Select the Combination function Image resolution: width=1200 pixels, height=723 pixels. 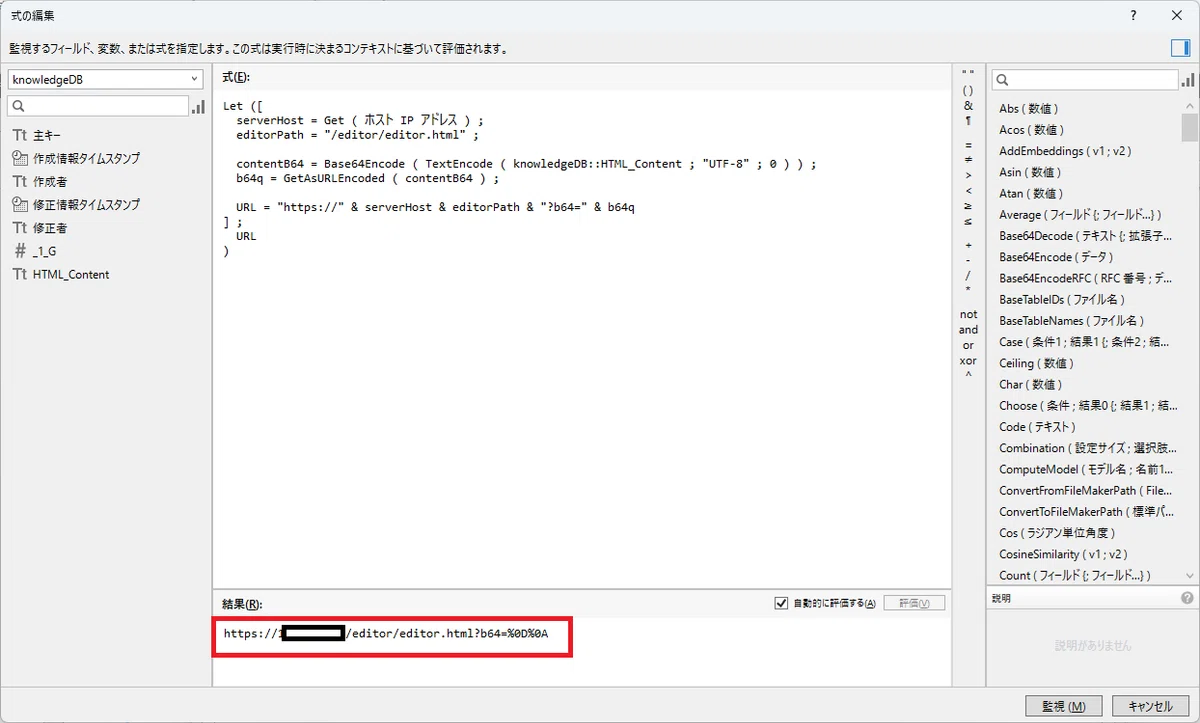pos(1087,448)
